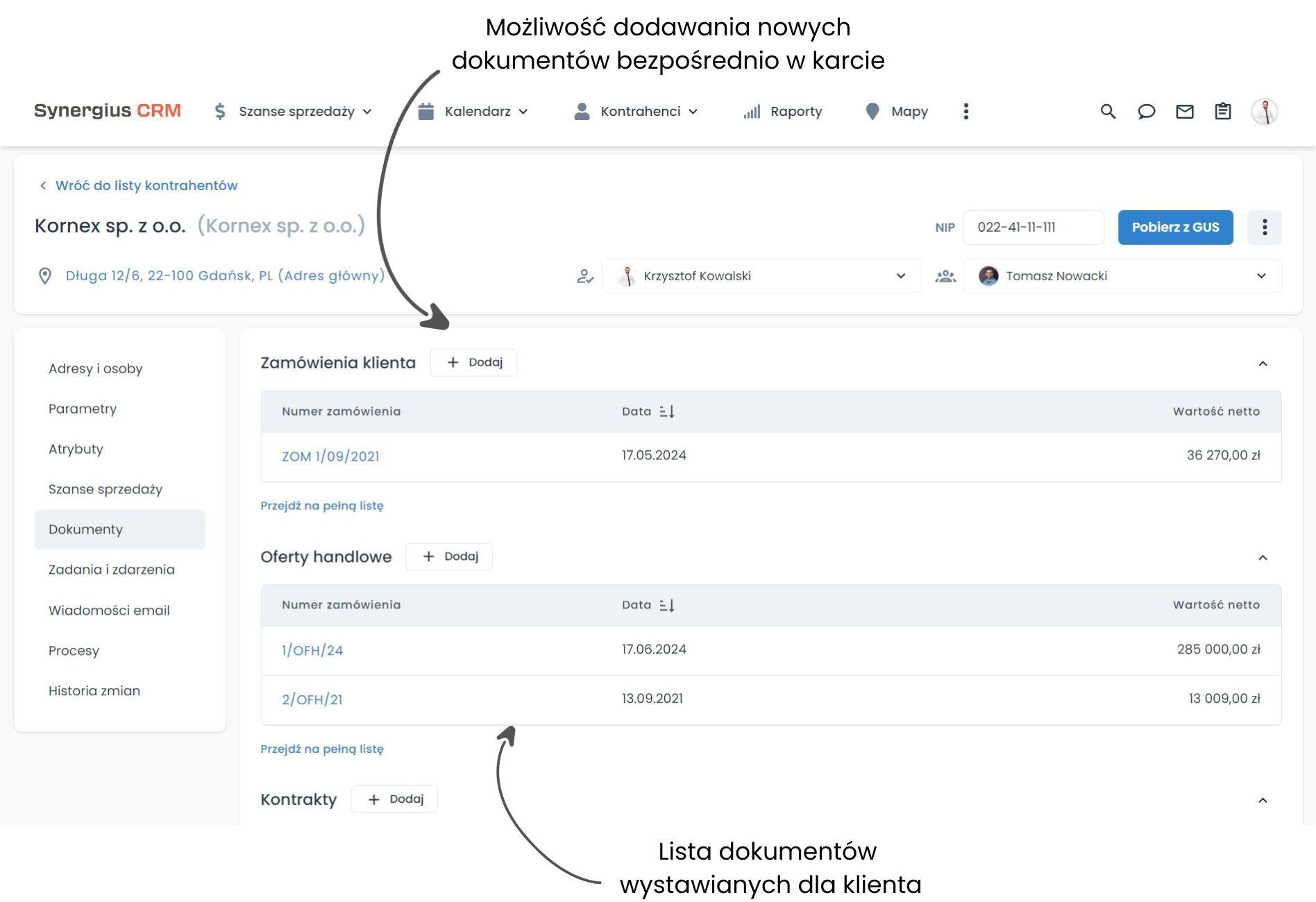Sort Zamówienia klienta by Data column icon
Viewport: 1316px width, 902px height.
coord(668,411)
